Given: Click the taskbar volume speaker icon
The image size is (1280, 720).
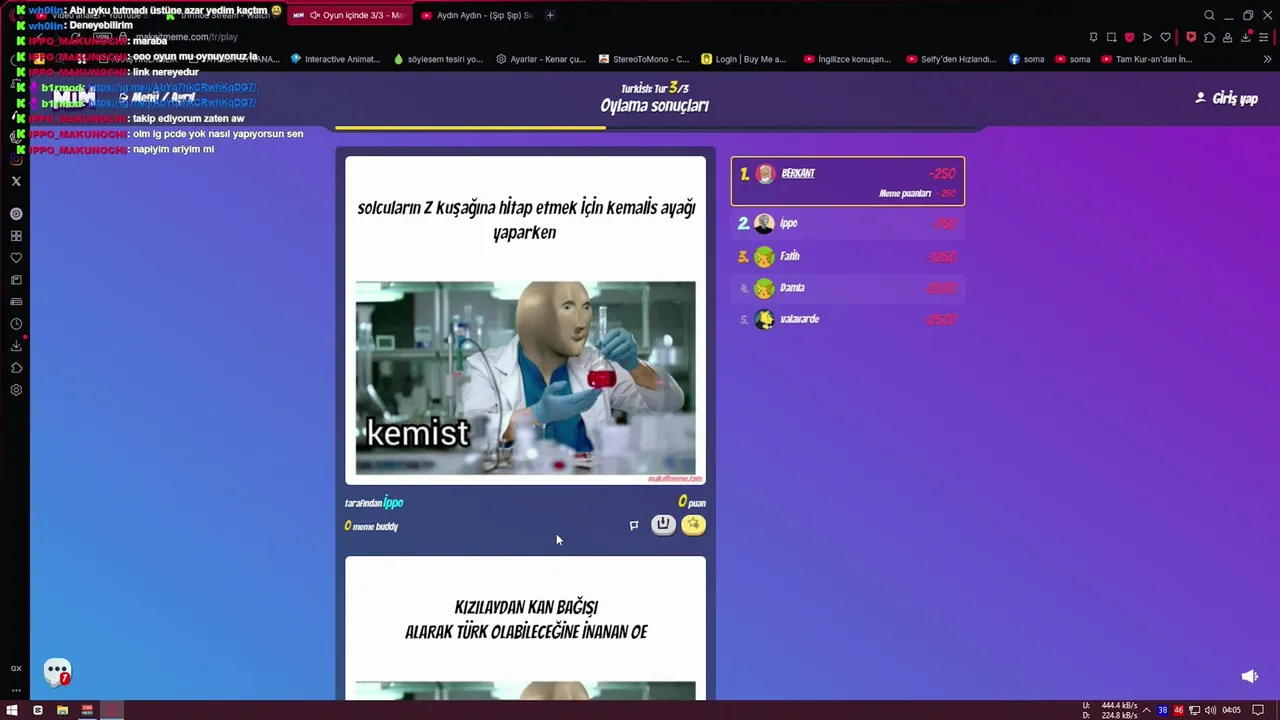Looking at the screenshot, I should pyautogui.click(x=1211, y=710).
